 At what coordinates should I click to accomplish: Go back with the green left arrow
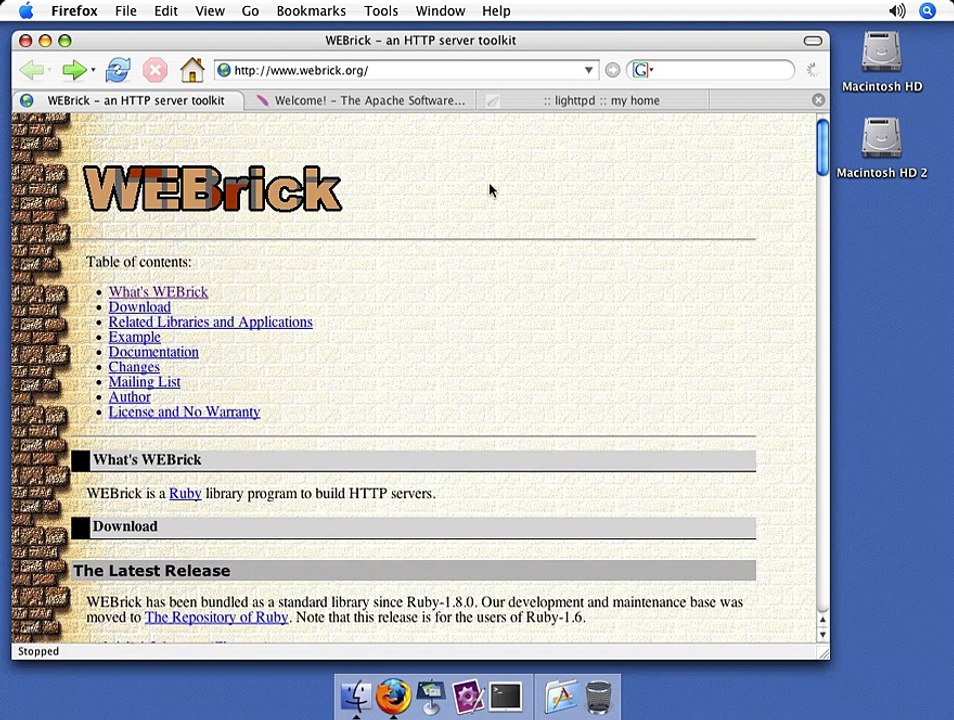31,71
